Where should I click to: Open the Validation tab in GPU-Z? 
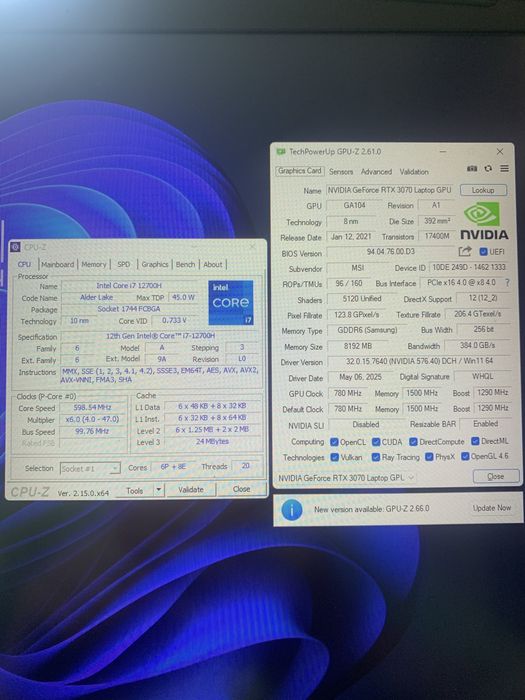(x=414, y=171)
